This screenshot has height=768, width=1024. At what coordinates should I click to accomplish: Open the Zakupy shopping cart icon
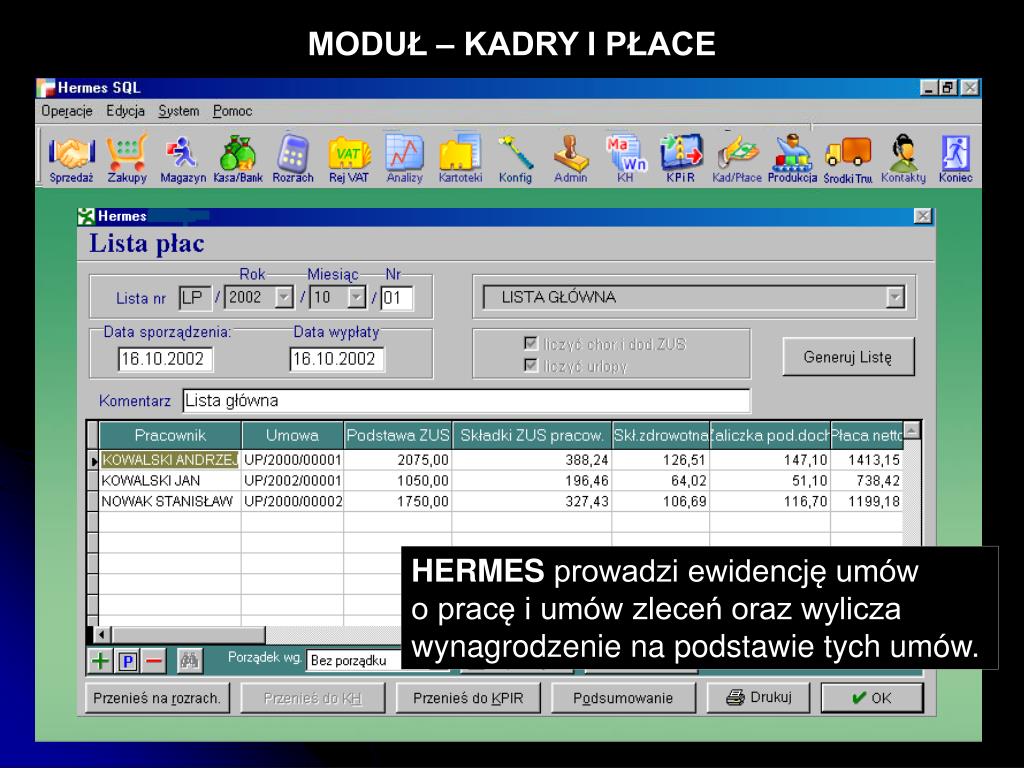[127, 159]
